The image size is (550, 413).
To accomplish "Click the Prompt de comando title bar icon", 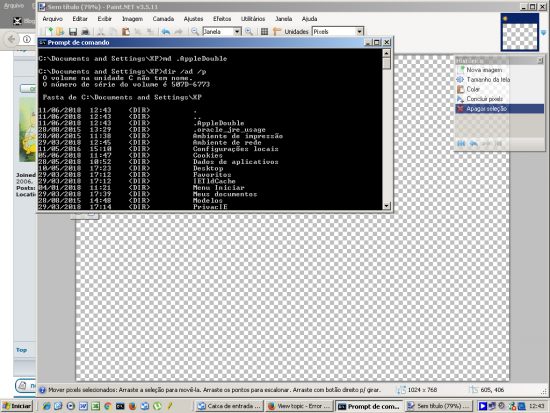I will point(42,42).
